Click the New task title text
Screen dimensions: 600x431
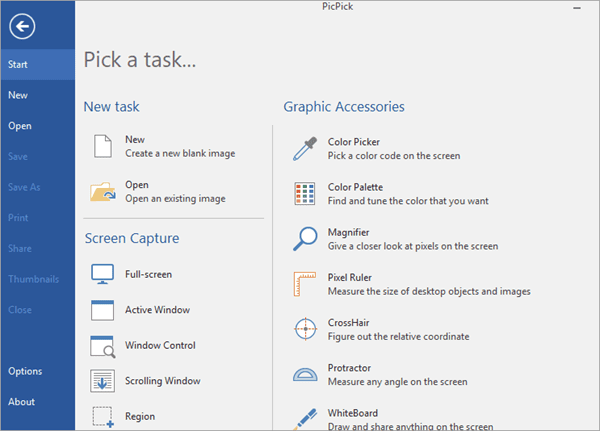(135, 139)
